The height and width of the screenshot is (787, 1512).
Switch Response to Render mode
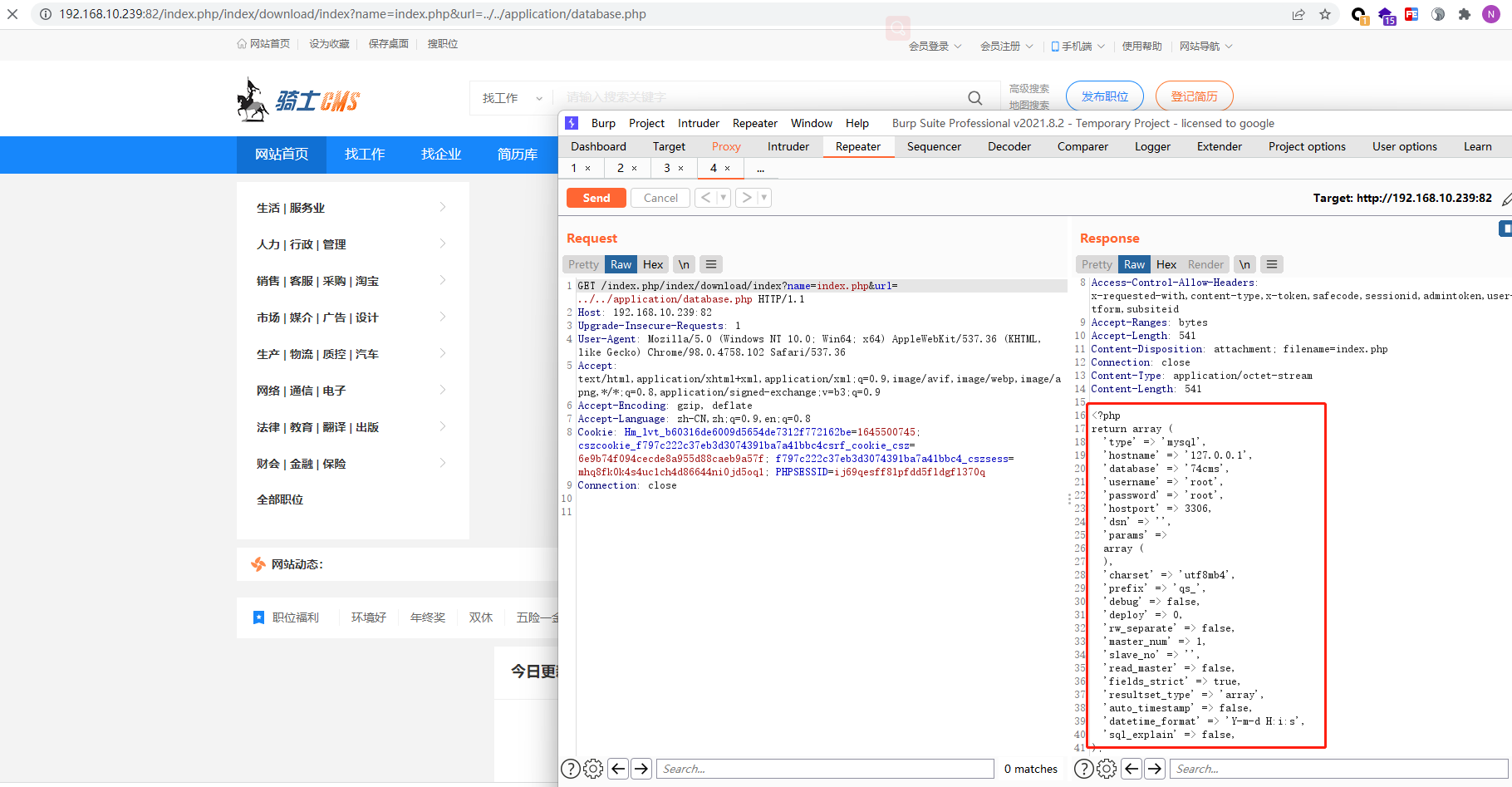point(1205,263)
